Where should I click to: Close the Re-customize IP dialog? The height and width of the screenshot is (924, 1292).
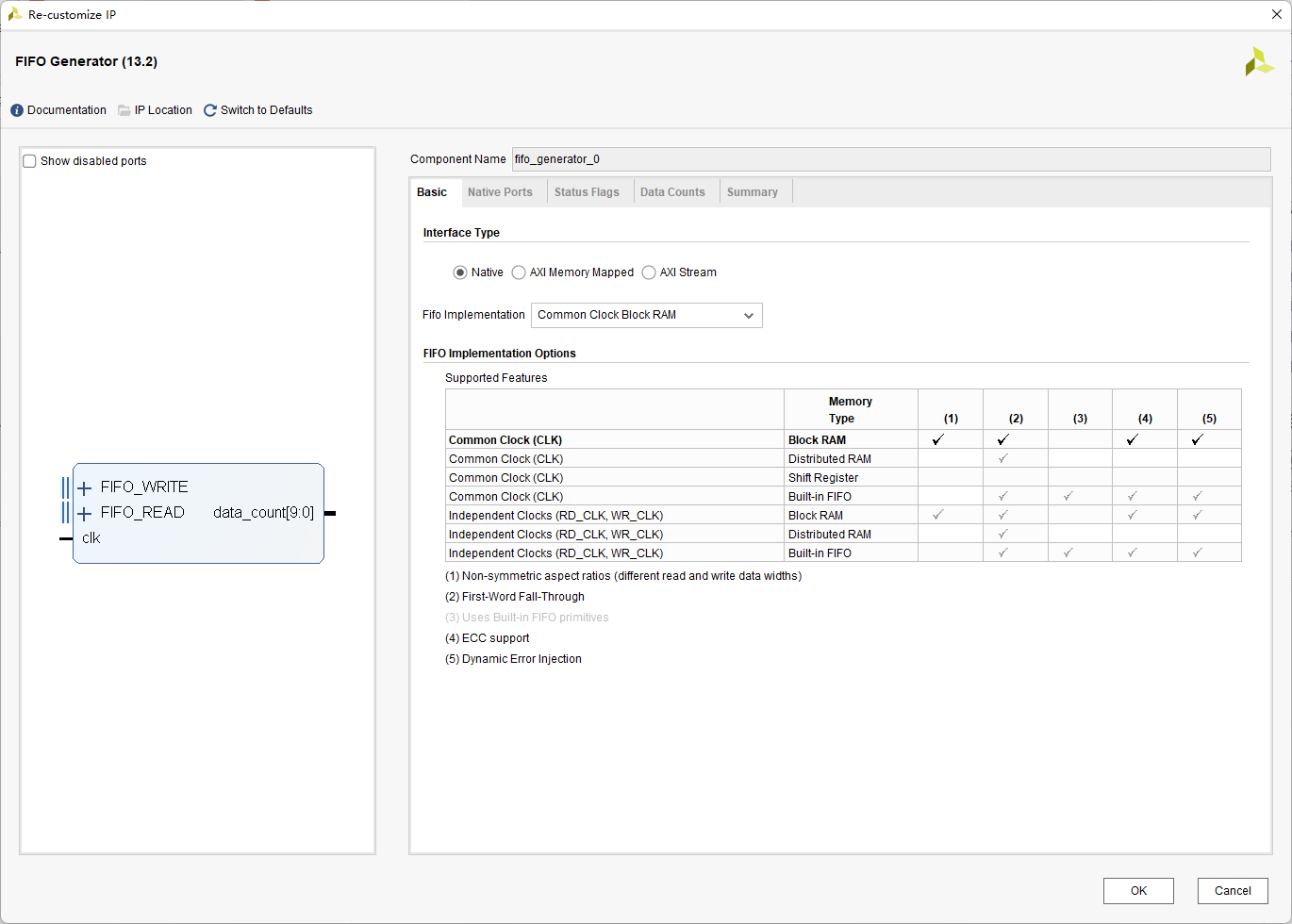(x=1276, y=15)
